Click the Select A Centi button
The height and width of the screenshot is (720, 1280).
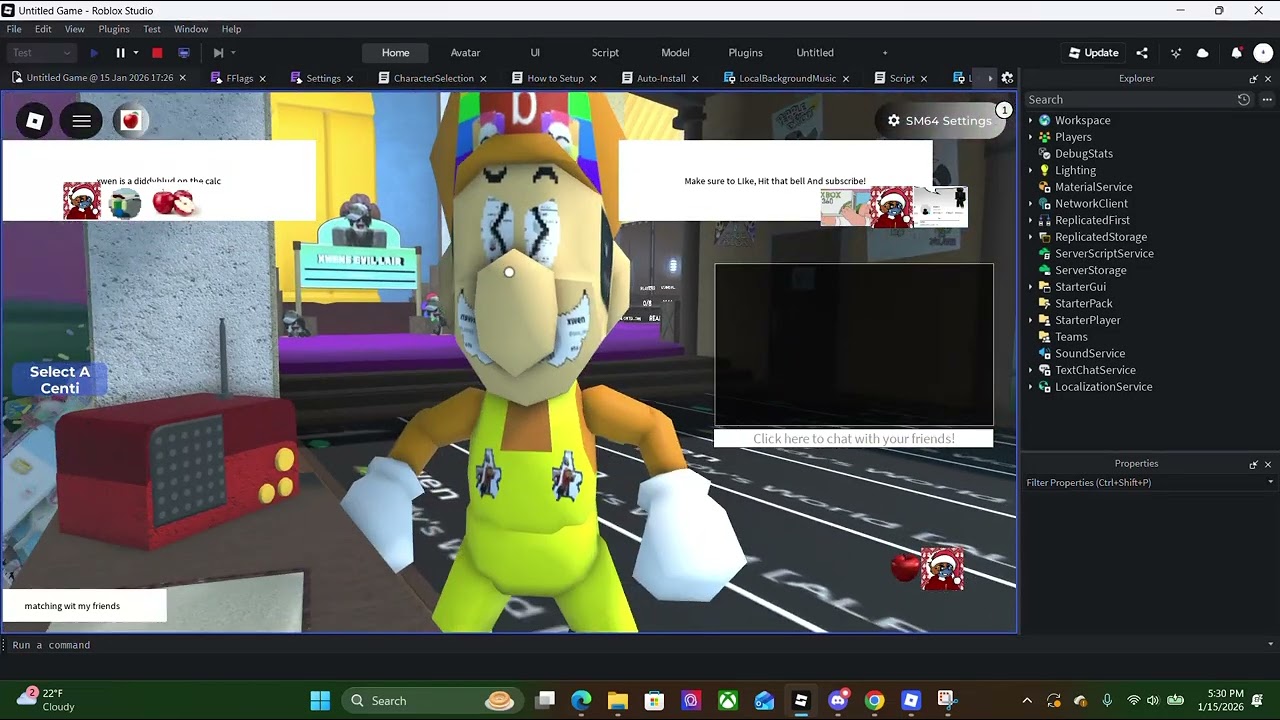coord(59,380)
